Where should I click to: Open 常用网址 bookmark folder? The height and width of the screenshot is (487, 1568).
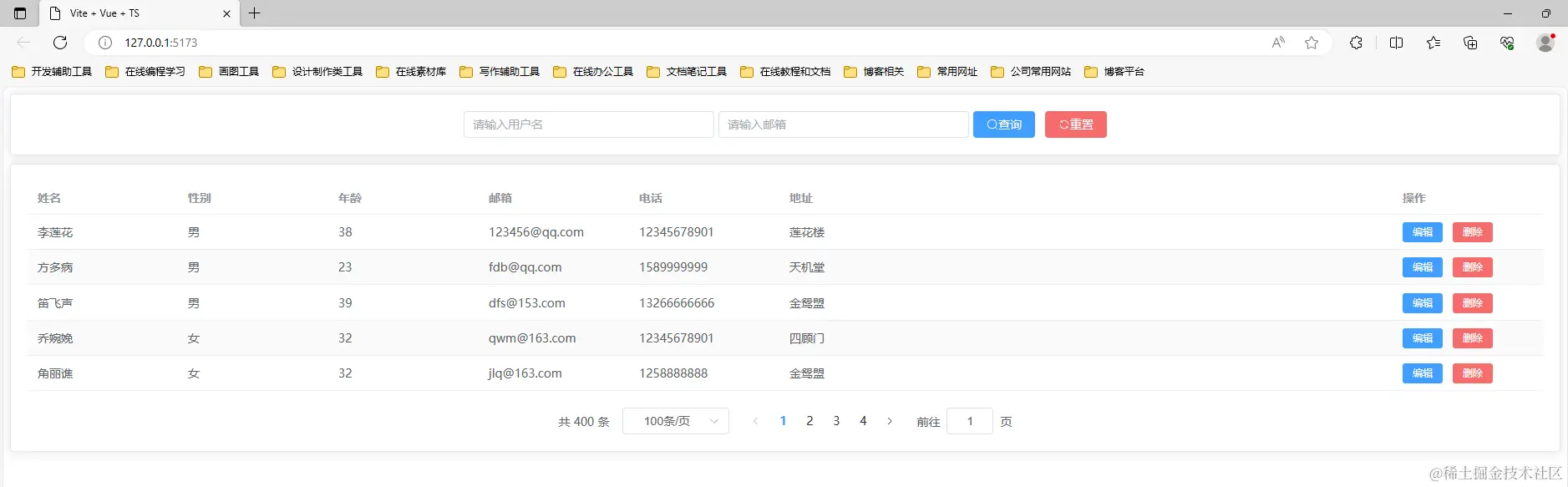[947, 72]
